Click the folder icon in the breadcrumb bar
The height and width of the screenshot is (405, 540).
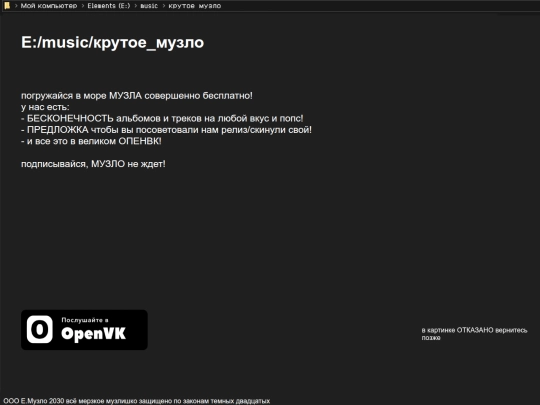point(7,6)
